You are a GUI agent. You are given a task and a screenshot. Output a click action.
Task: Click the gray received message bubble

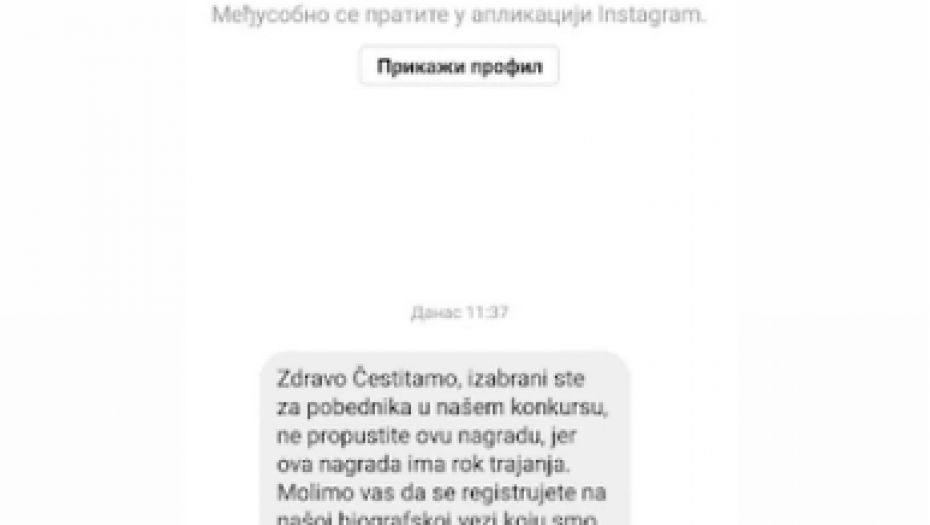[x=445, y=438]
